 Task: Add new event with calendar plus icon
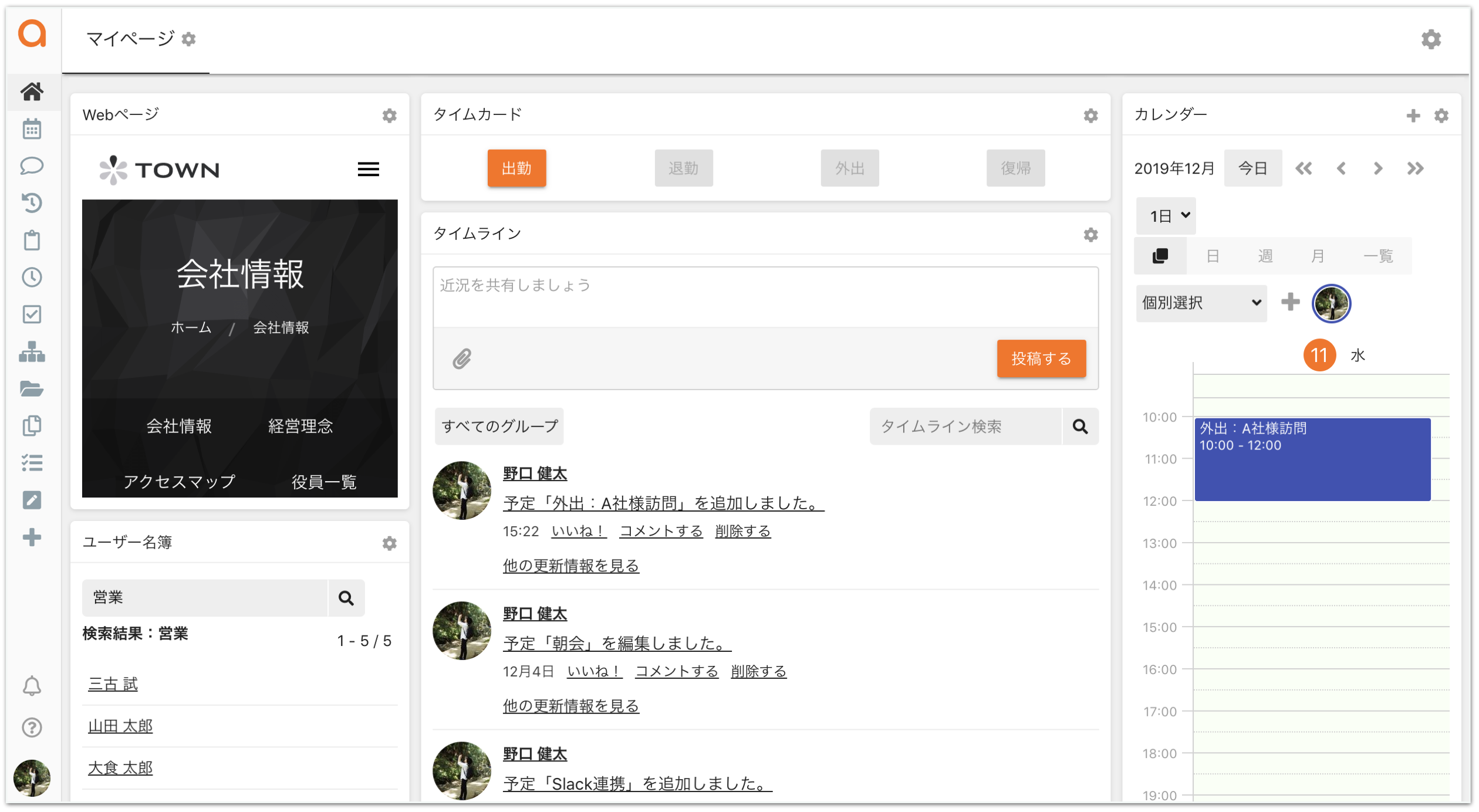point(1413,116)
